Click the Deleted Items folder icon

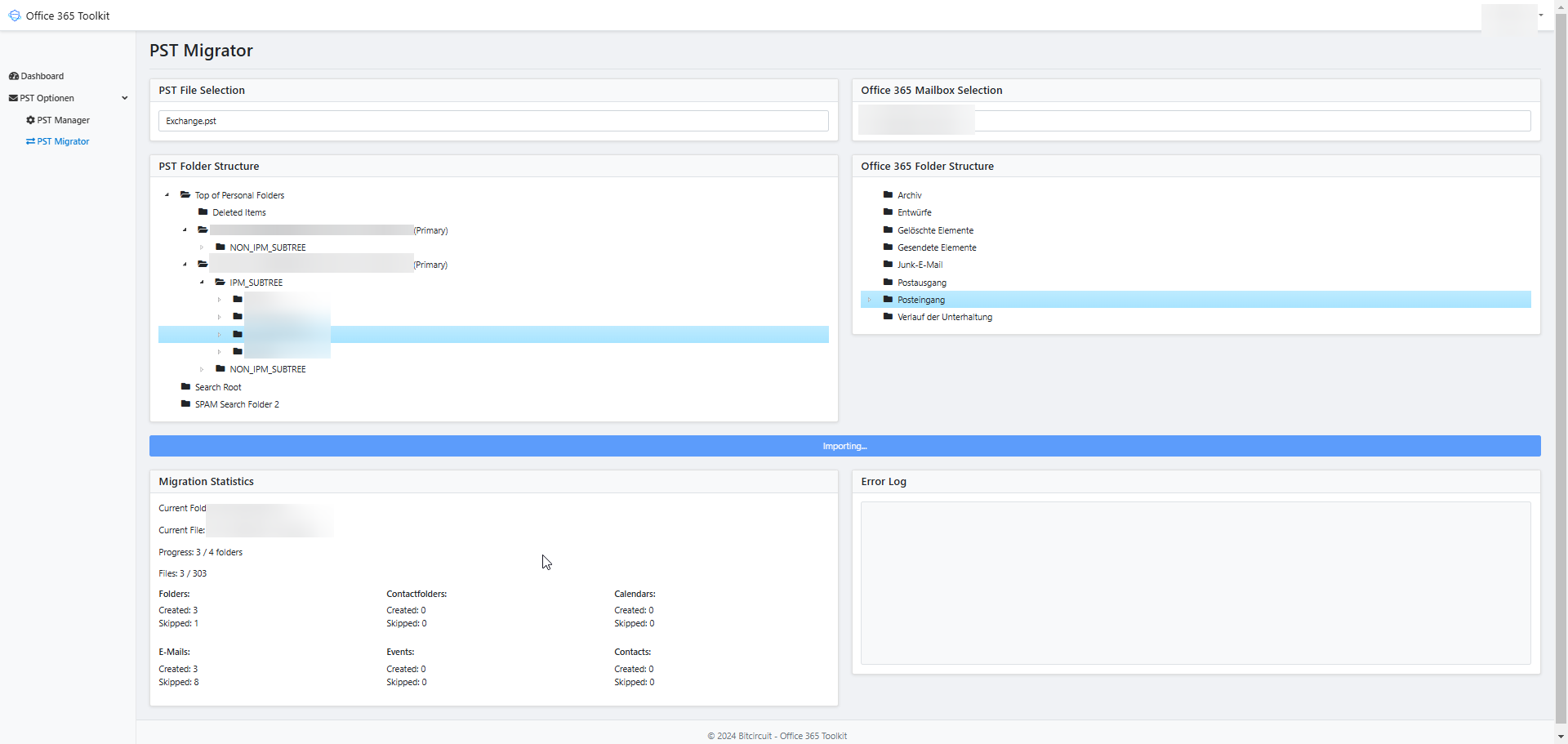[203, 212]
